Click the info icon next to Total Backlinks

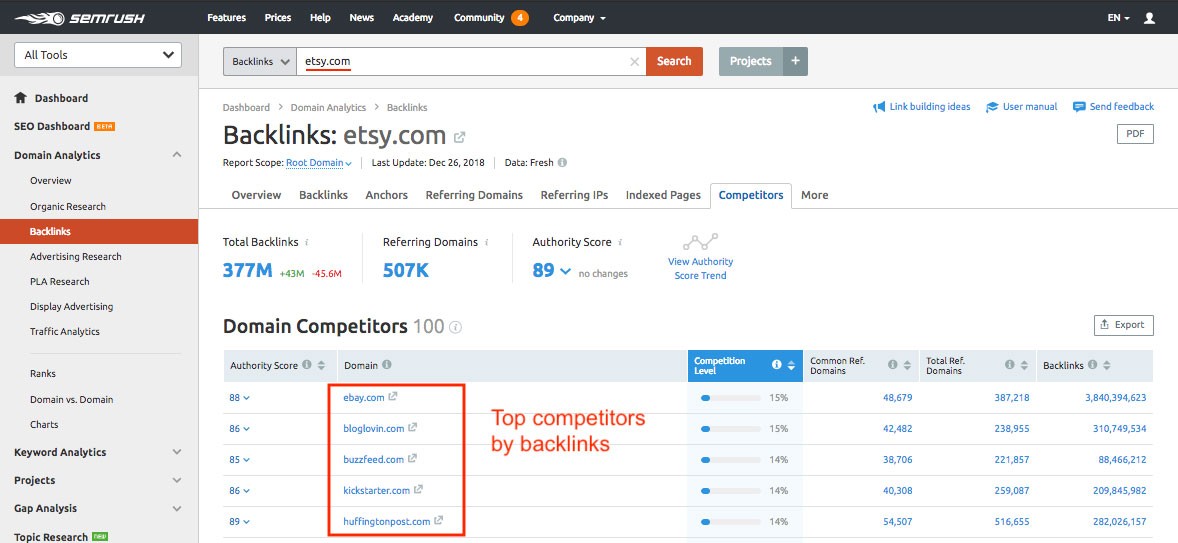tap(307, 242)
